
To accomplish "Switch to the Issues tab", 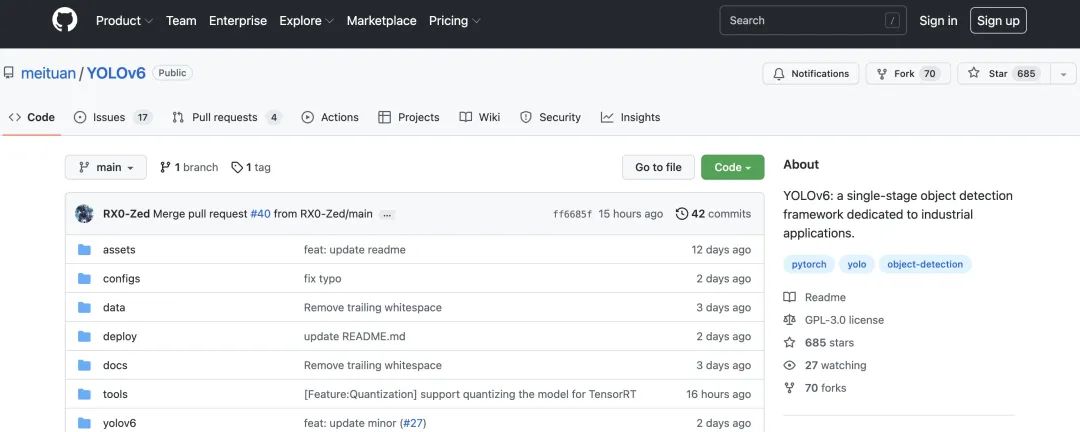I will [x=112, y=117].
